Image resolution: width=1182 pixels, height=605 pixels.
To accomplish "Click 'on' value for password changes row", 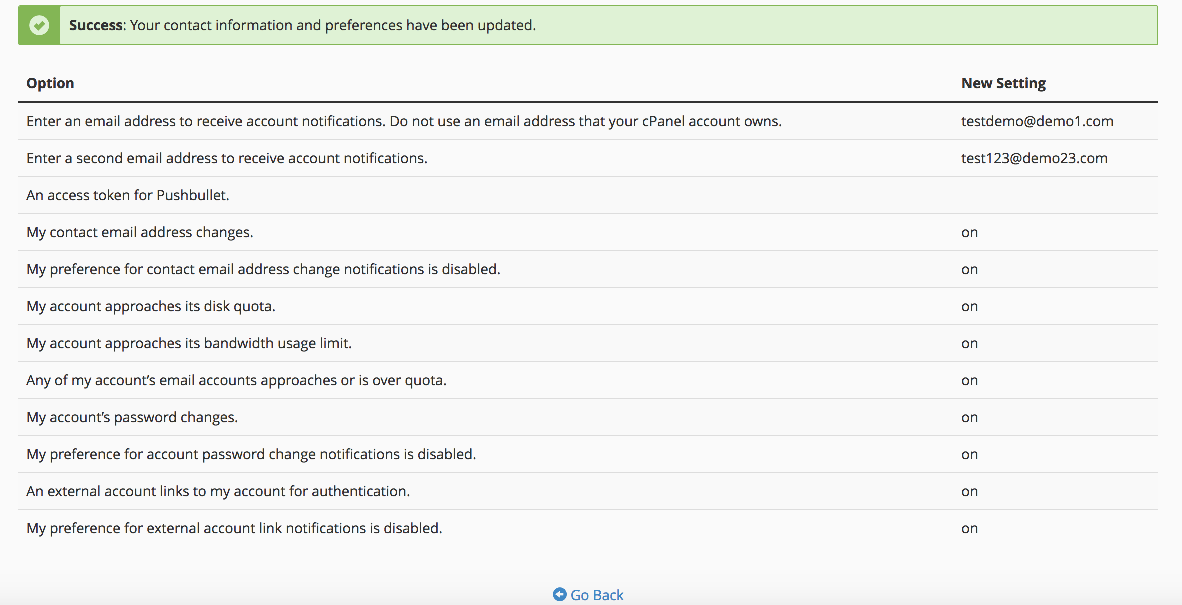I will pos(969,417).
